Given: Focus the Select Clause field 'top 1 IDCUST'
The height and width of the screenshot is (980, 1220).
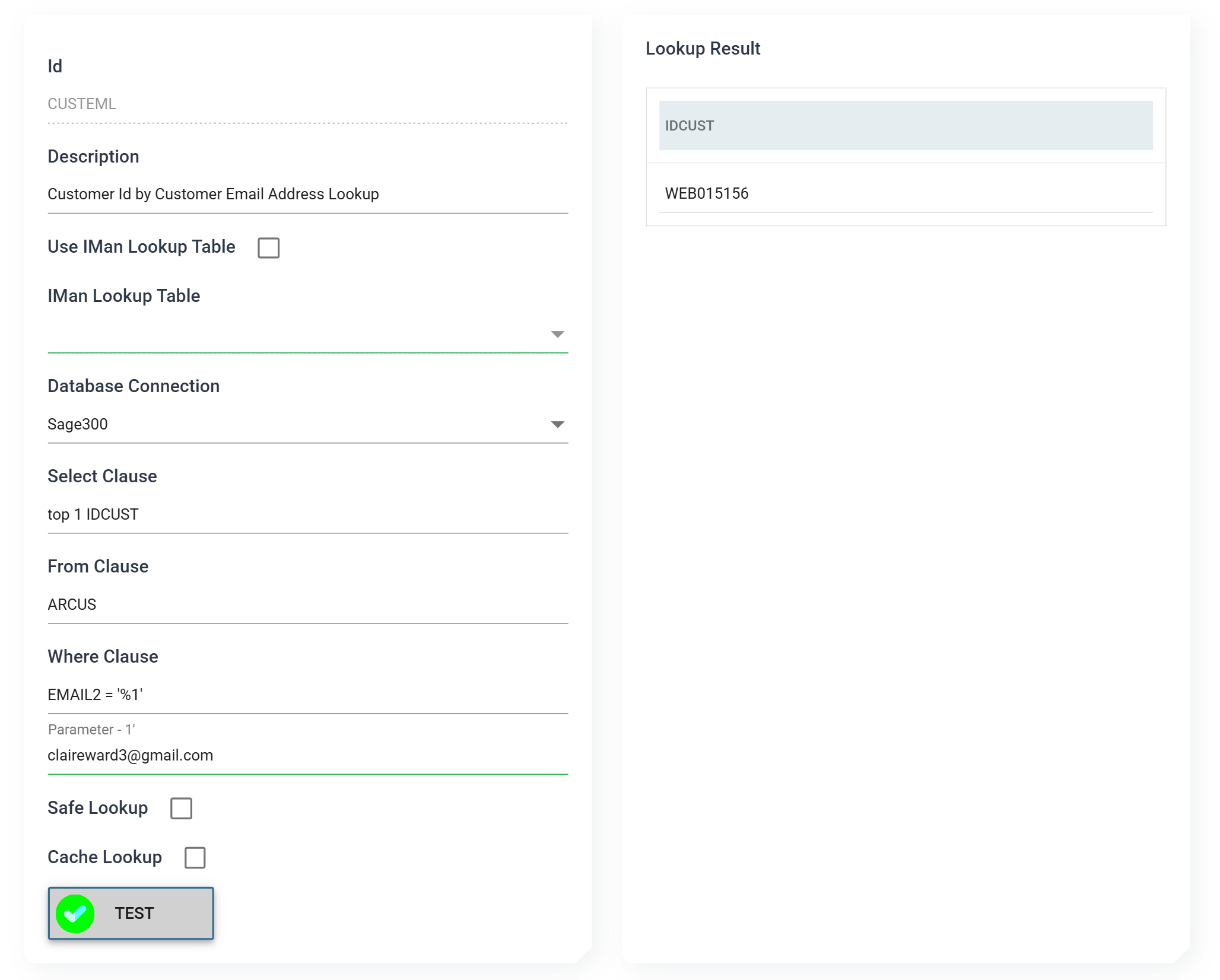Looking at the screenshot, I should pyautogui.click(x=307, y=515).
